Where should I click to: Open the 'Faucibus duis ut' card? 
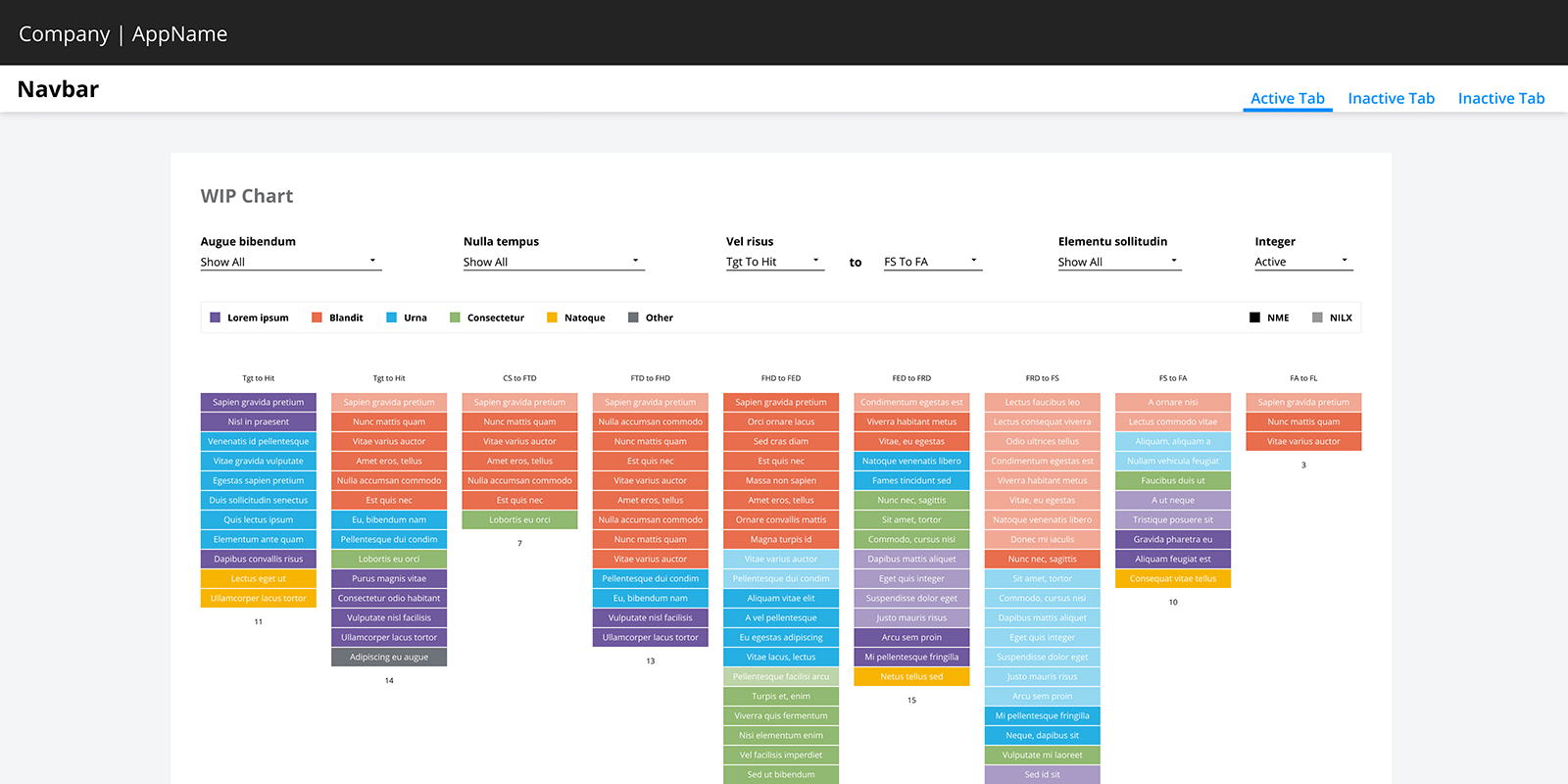tap(1173, 480)
